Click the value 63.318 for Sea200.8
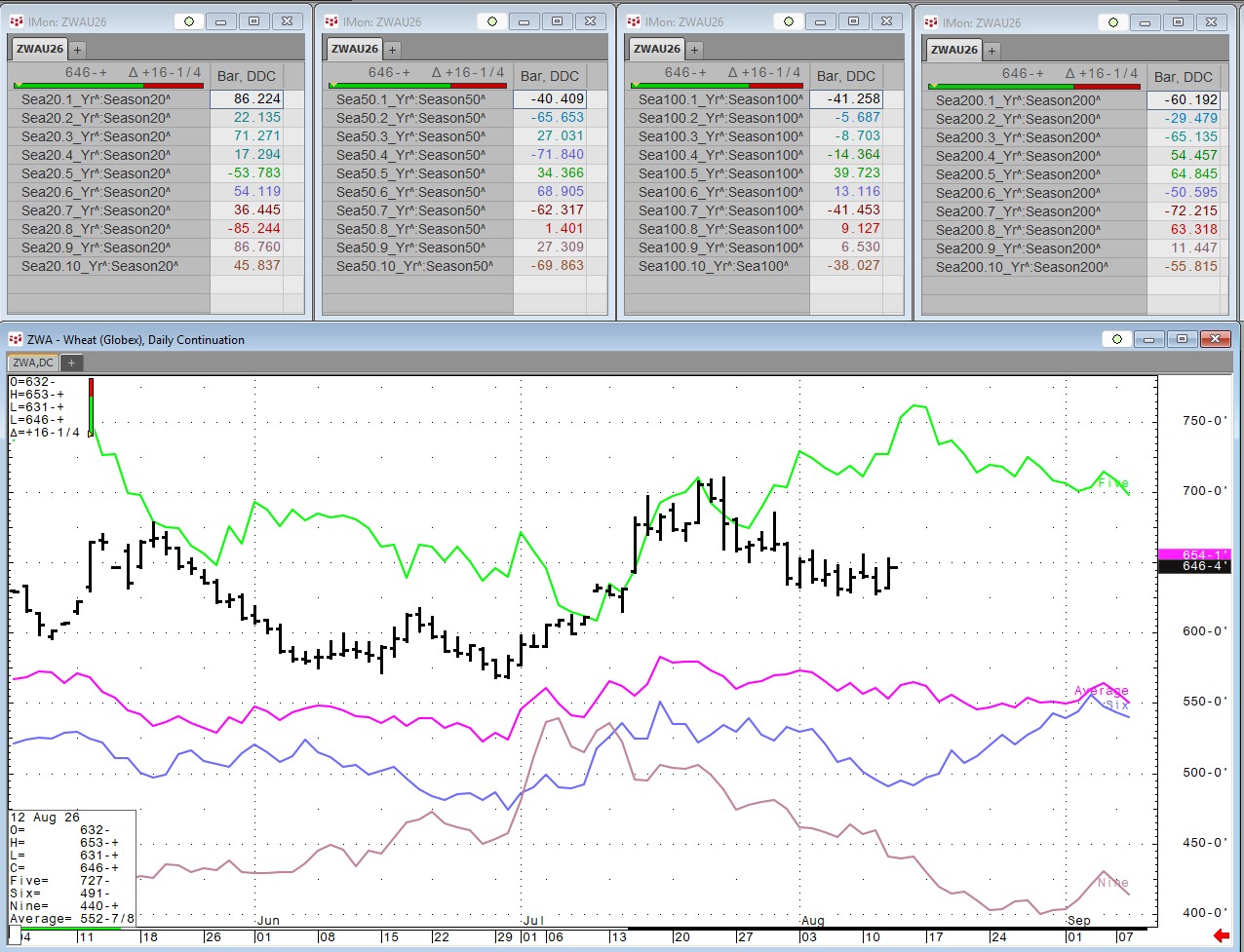This screenshot has height=952, width=1244. (x=1193, y=229)
